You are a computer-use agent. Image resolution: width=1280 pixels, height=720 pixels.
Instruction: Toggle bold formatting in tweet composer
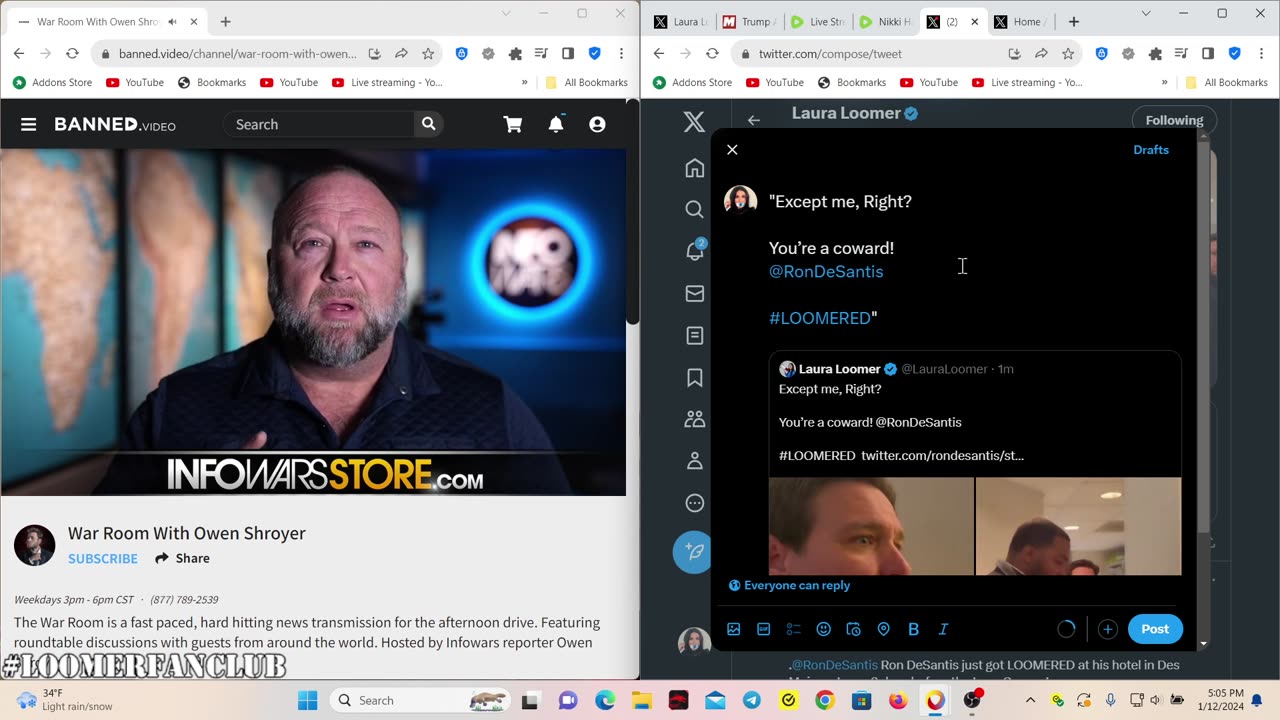point(913,629)
